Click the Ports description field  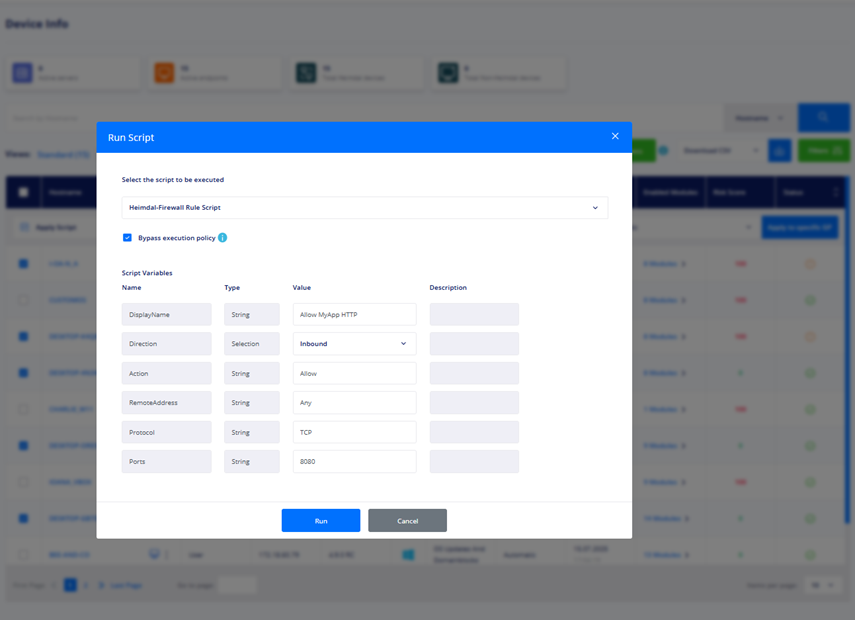tap(474, 461)
